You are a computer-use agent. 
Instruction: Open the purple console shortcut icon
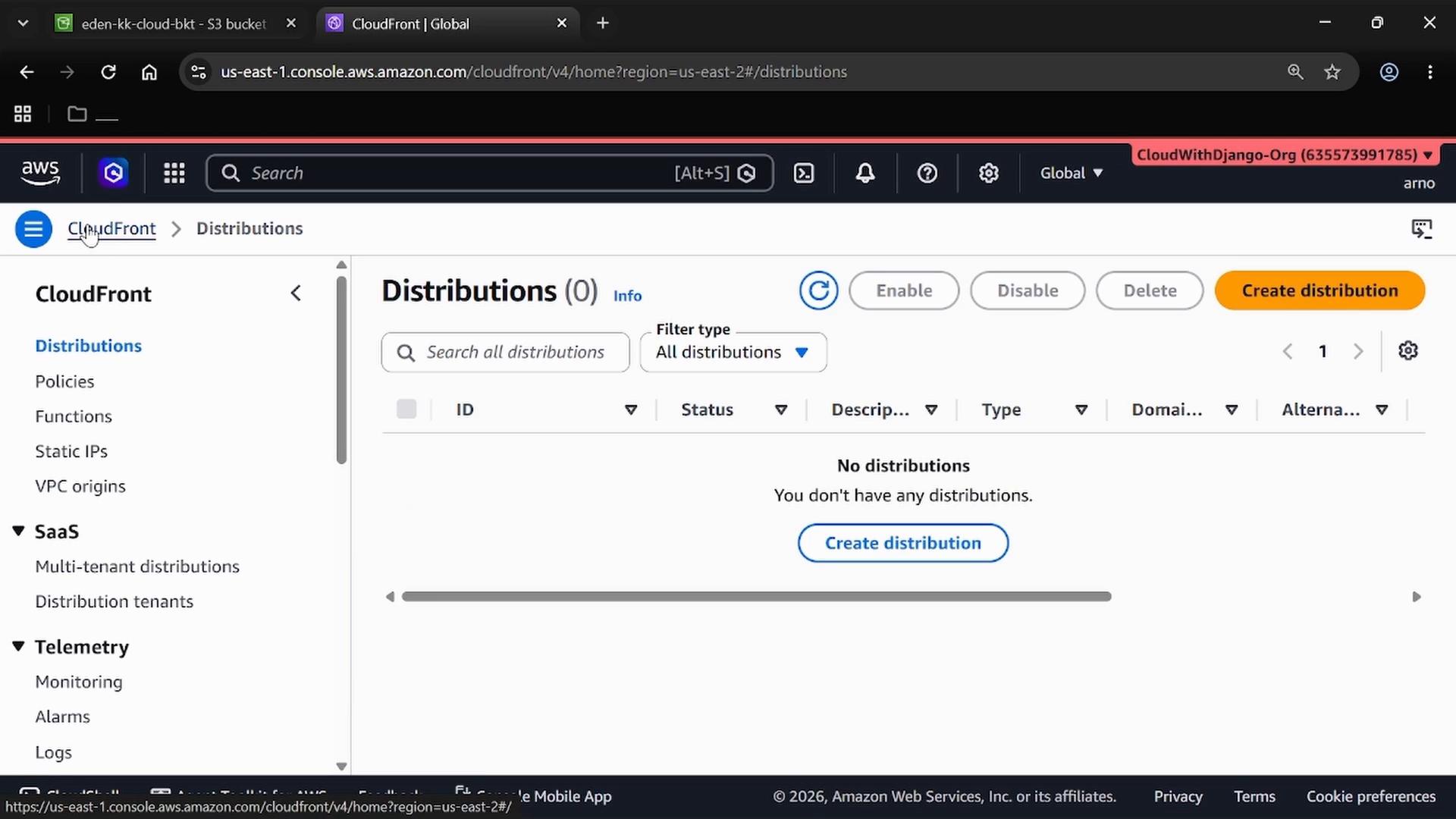click(x=114, y=173)
